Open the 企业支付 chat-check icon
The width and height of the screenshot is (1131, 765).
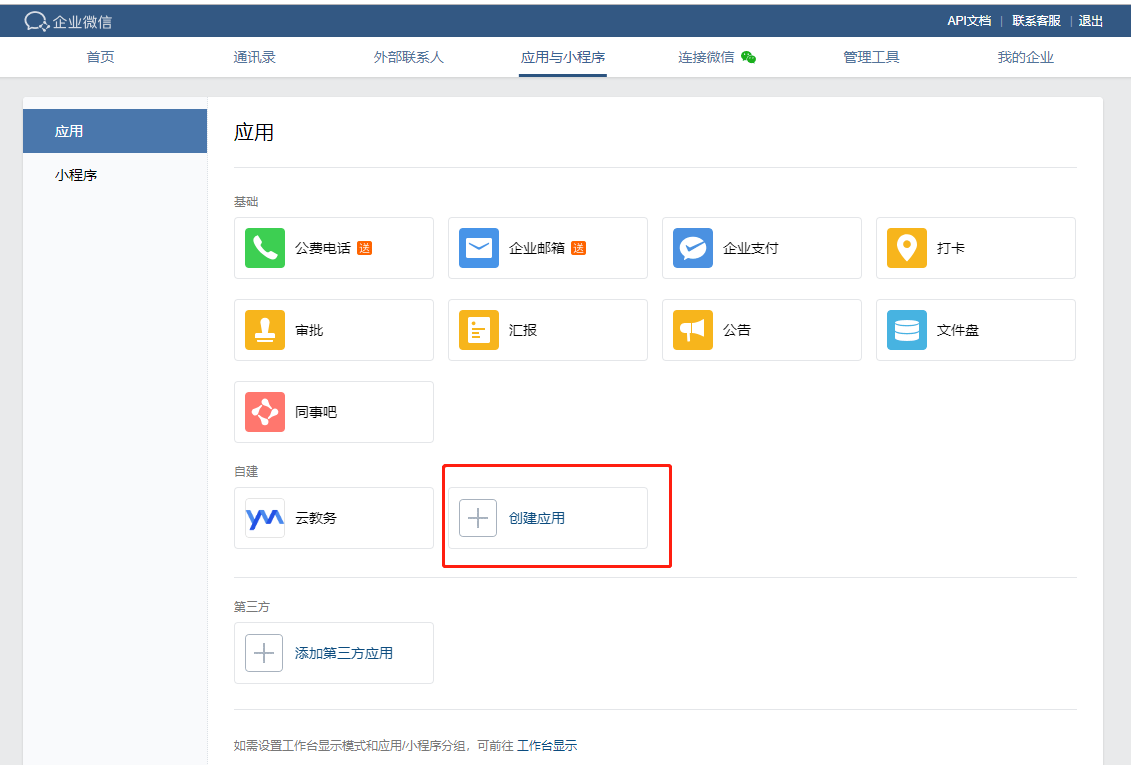[x=692, y=248]
